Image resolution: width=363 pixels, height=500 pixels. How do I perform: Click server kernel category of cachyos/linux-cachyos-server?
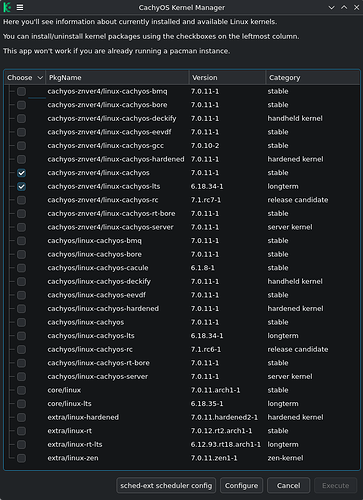[x=290, y=377]
